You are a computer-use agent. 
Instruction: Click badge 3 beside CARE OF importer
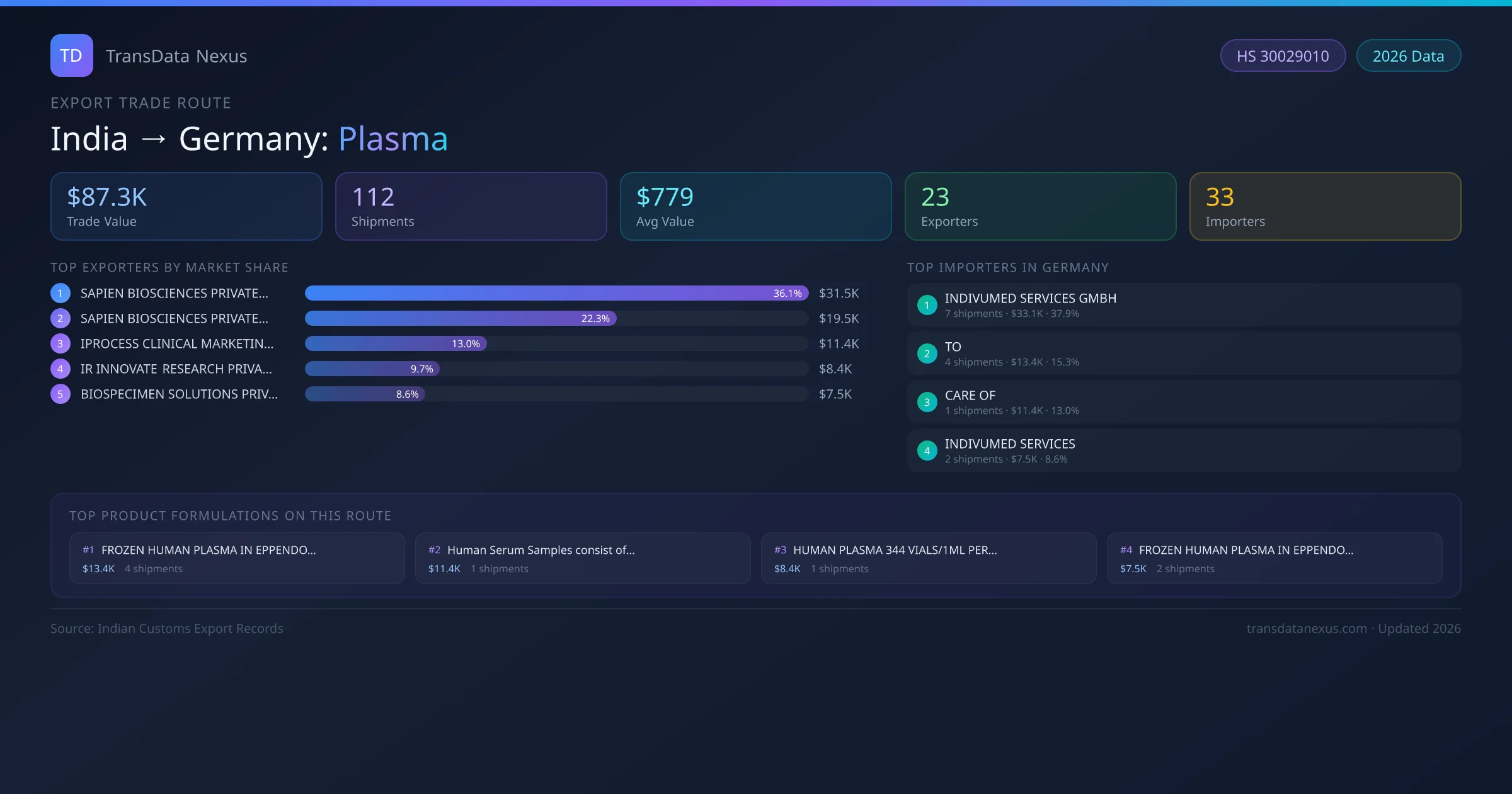[x=927, y=402]
